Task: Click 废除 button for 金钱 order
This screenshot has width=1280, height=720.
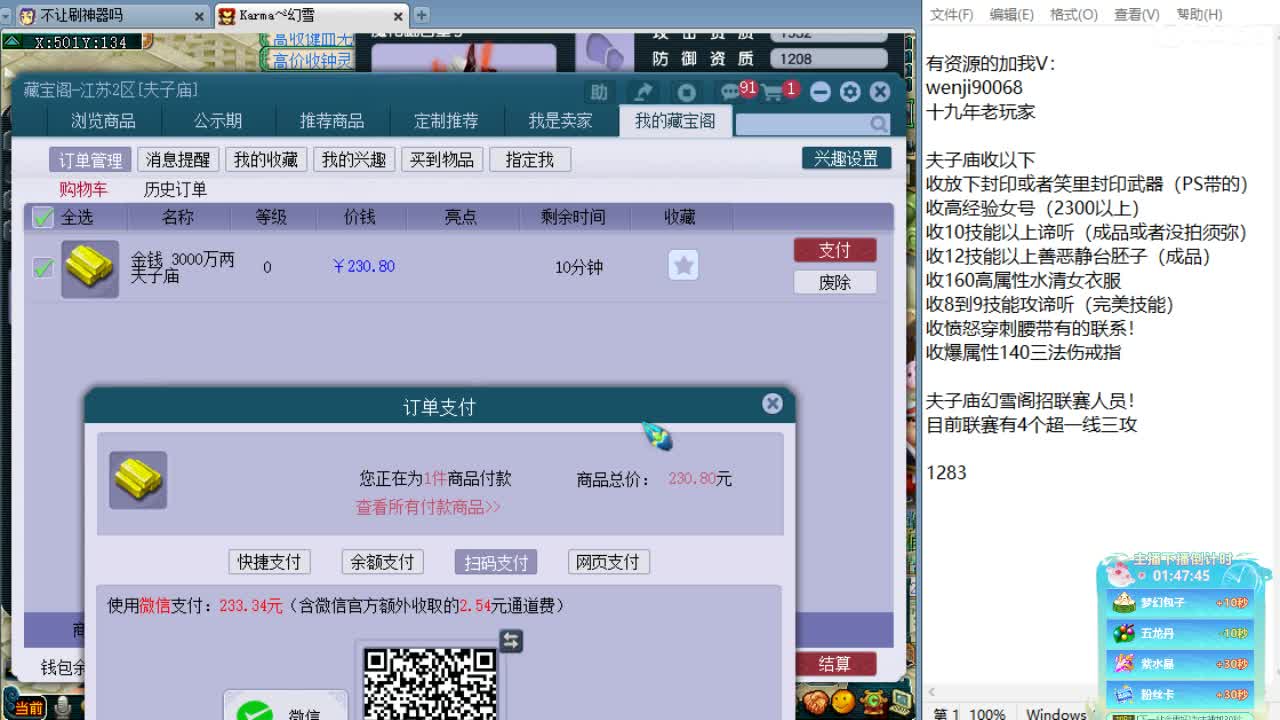Action: (835, 282)
